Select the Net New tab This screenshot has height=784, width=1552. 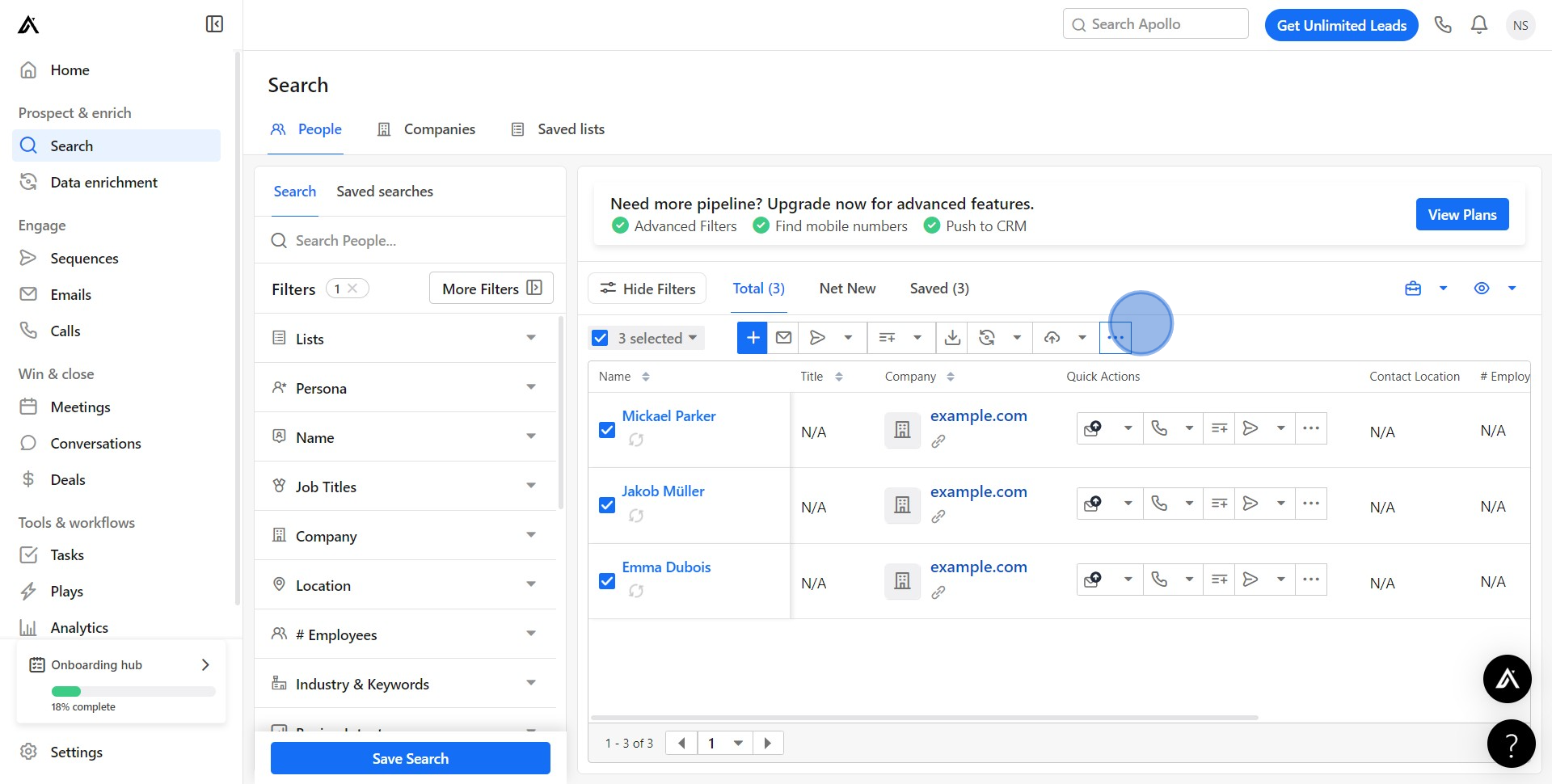[x=847, y=289]
